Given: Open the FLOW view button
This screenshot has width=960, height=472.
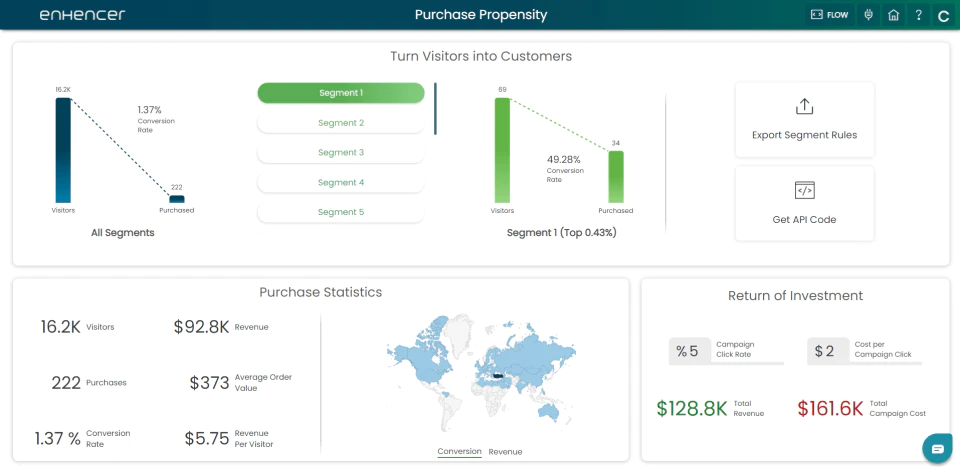Looking at the screenshot, I should coord(830,15).
